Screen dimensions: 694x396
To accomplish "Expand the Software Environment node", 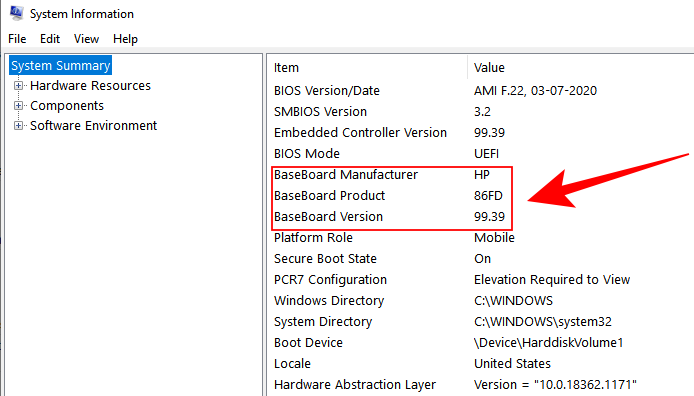I will [x=18, y=126].
